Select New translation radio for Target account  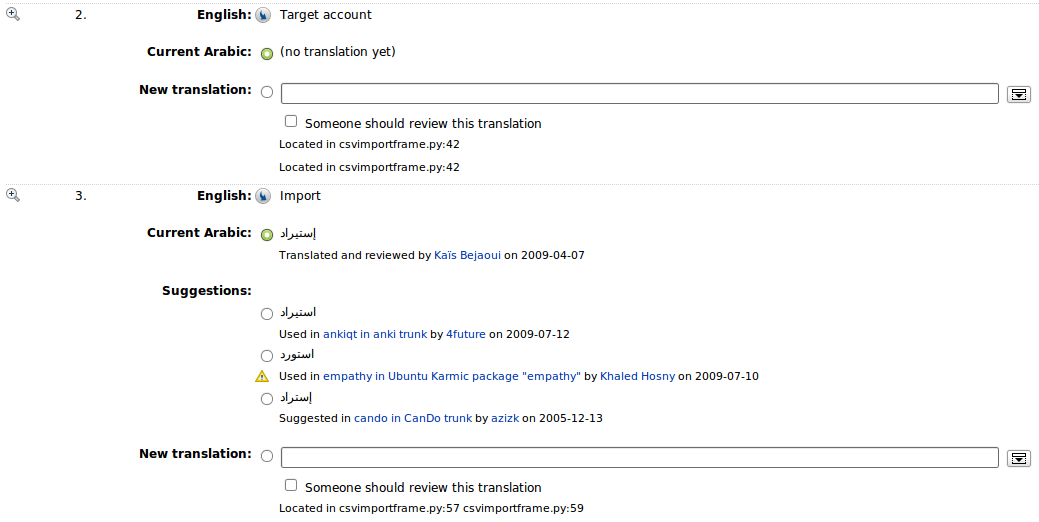(x=266, y=92)
